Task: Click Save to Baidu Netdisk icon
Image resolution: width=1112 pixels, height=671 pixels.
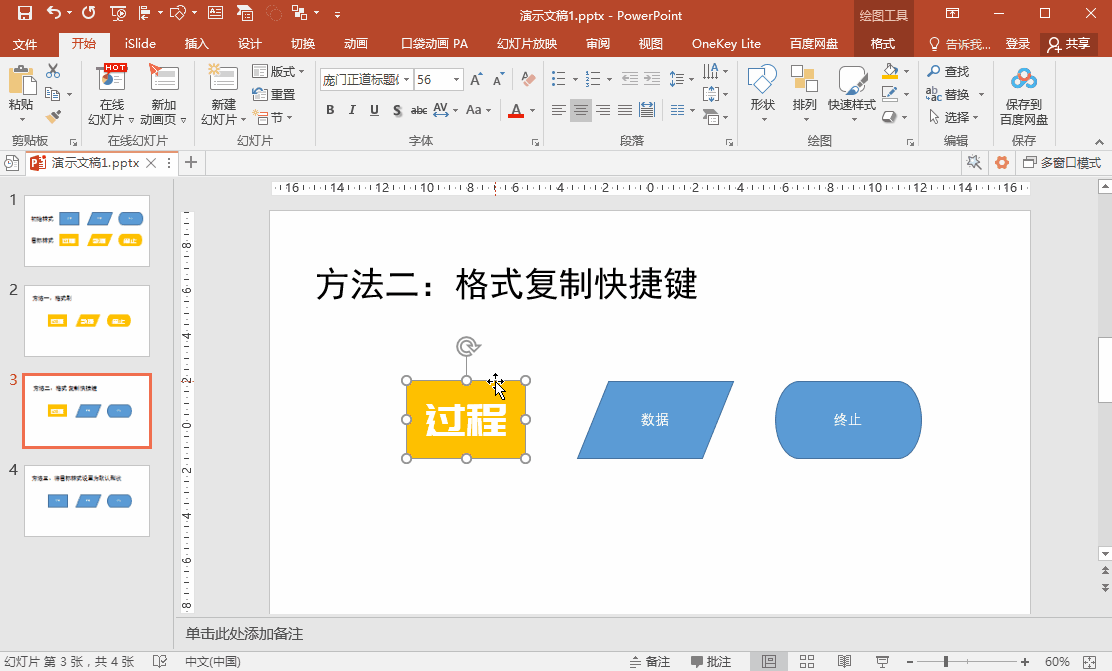Action: pyautogui.click(x=1023, y=79)
